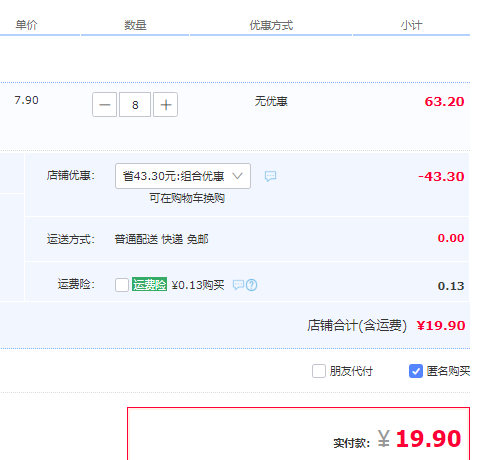Open the 店铺优惠 discount dropdown
The height and width of the screenshot is (460, 477).
point(183,176)
